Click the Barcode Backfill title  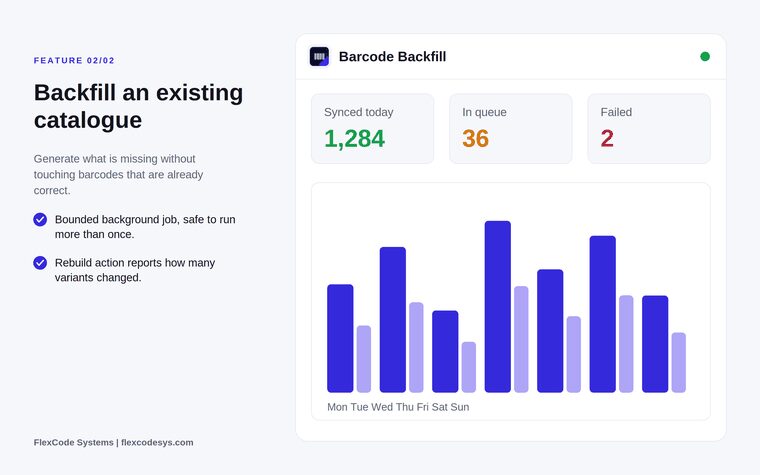(x=392, y=57)
